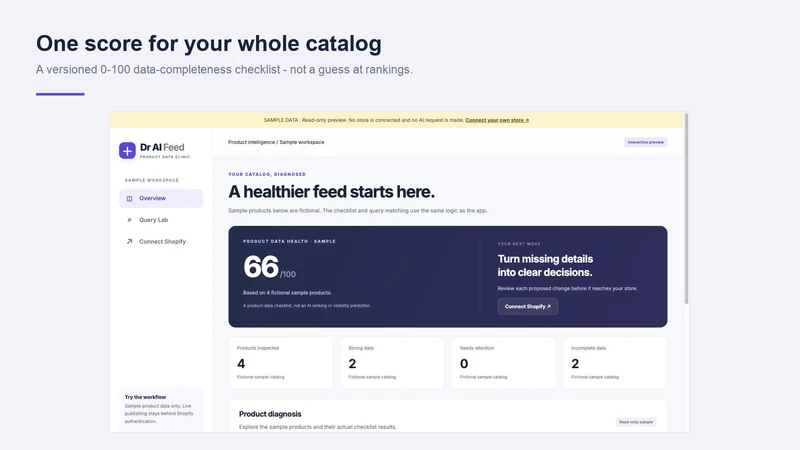Follow the 'Connect your own store' link
Image resolution: width=800 pixels, height=450 pixels.
tap(497, 120)
